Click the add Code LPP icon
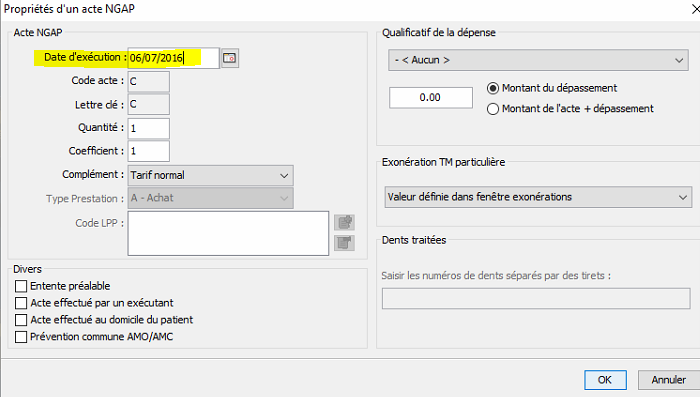The width and height of the screenshot is (700, 397). (x=344, y=222)
